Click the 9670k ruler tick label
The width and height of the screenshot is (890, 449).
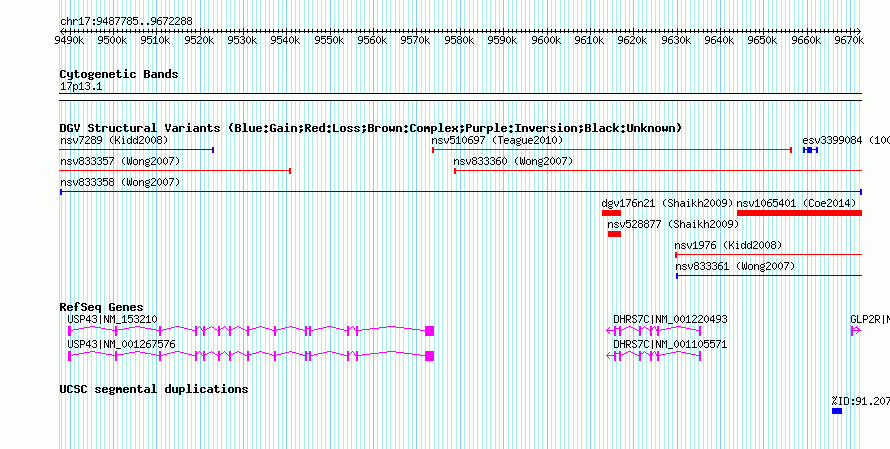pos(850,41)
